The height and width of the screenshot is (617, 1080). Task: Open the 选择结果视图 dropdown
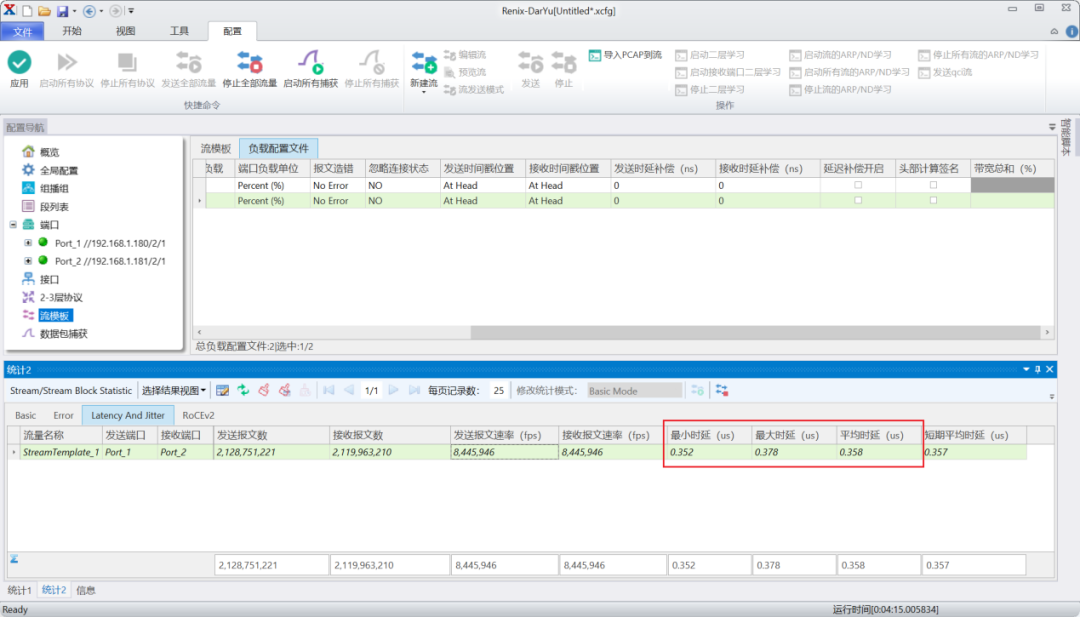(174, 390)
